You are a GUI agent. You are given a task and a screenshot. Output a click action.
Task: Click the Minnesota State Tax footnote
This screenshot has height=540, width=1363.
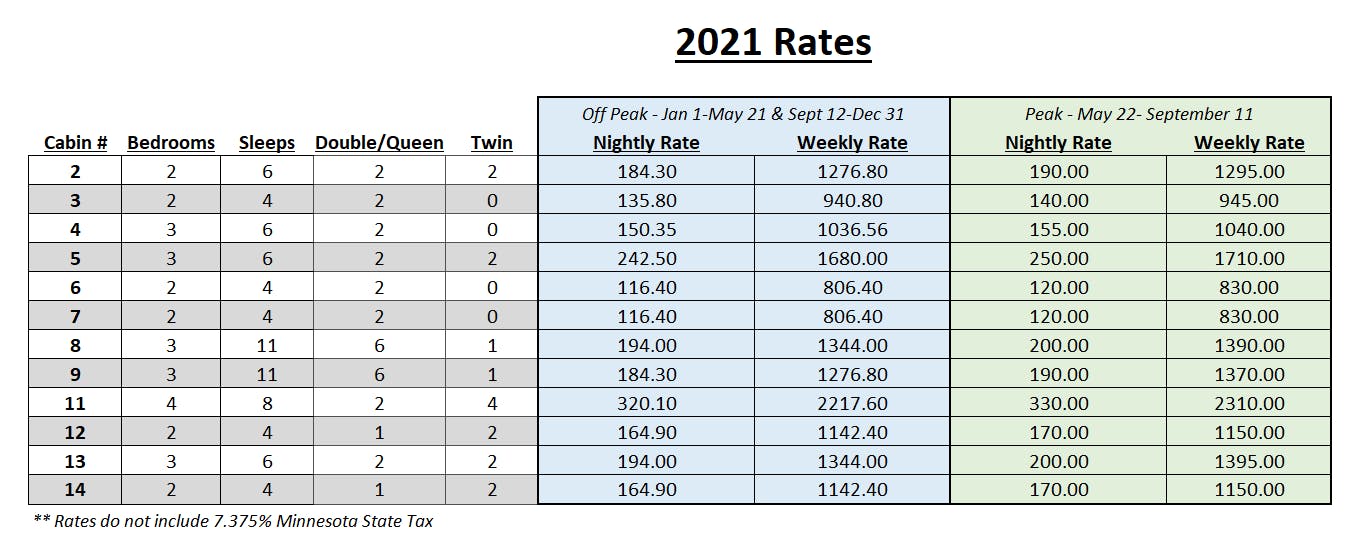point(233,521)
